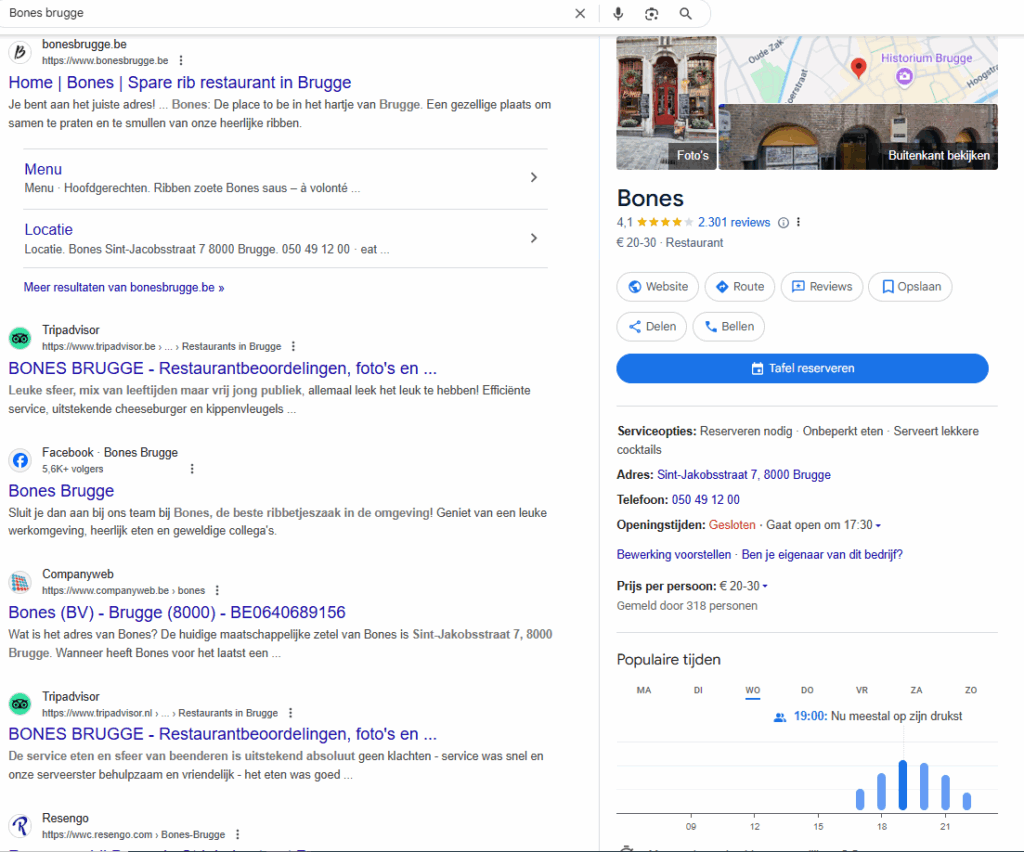Open options for first Tripadvisor.be result
The width and height of the screenshot is (1024, 852).
[x=293, y=346]
